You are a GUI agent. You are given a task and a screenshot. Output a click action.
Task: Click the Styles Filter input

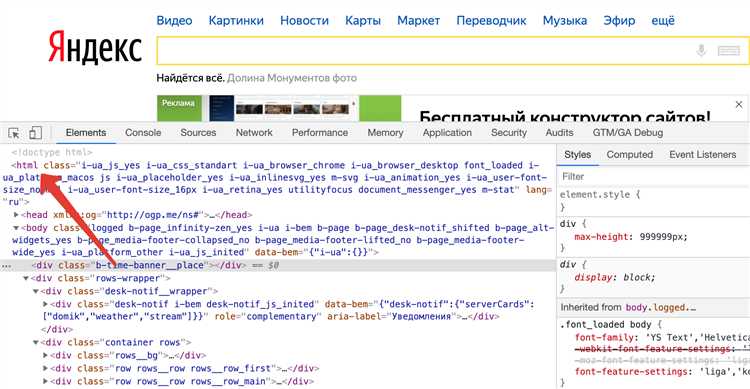click(x=653, y=177)
